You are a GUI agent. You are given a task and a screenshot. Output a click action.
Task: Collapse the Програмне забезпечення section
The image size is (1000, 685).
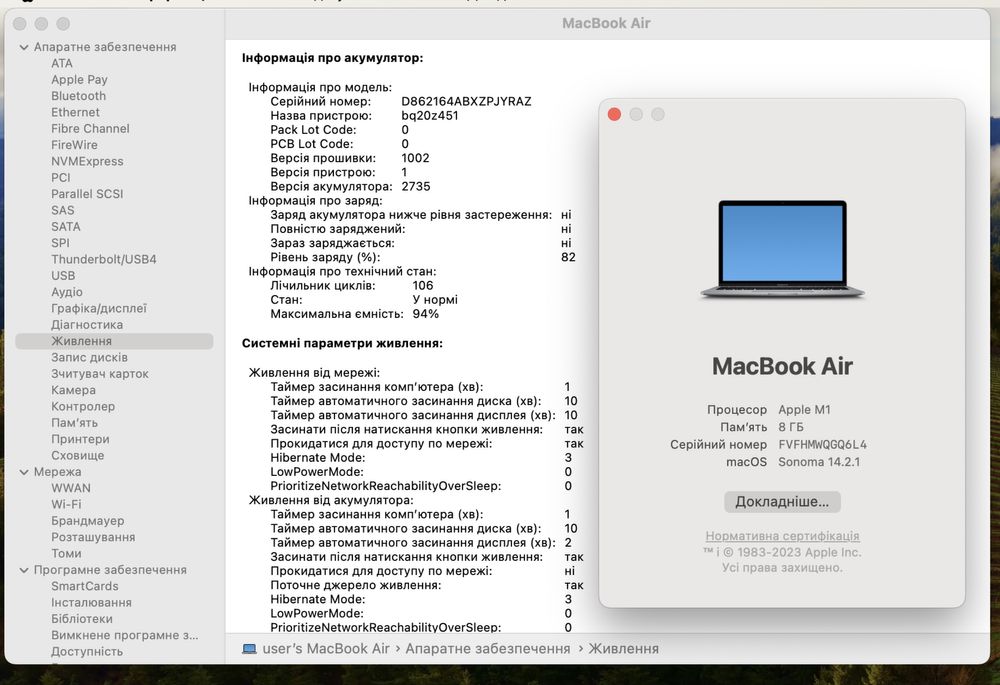tap(24, 570)
